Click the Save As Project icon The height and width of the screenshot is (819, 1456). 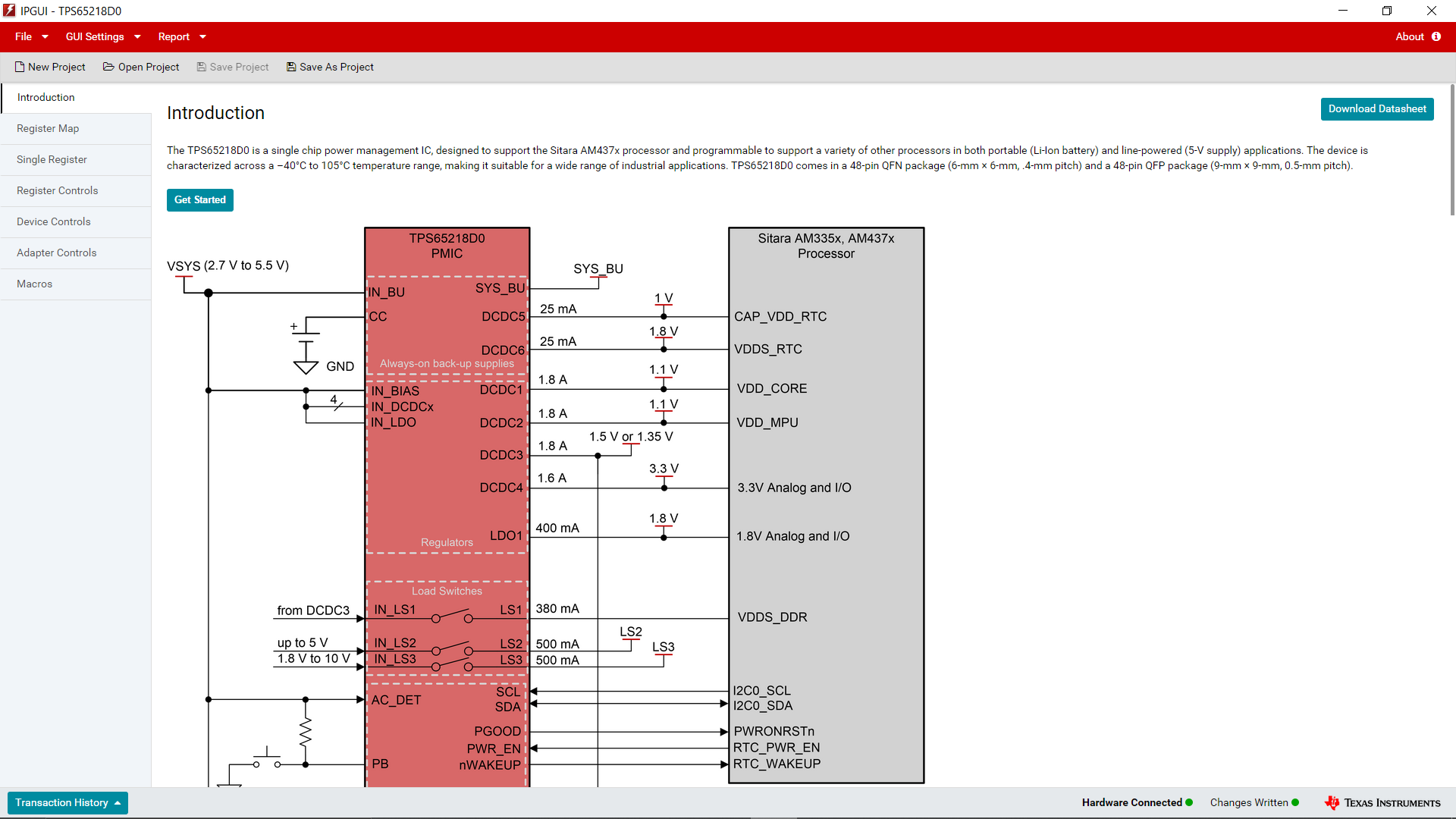coord(291,67)
